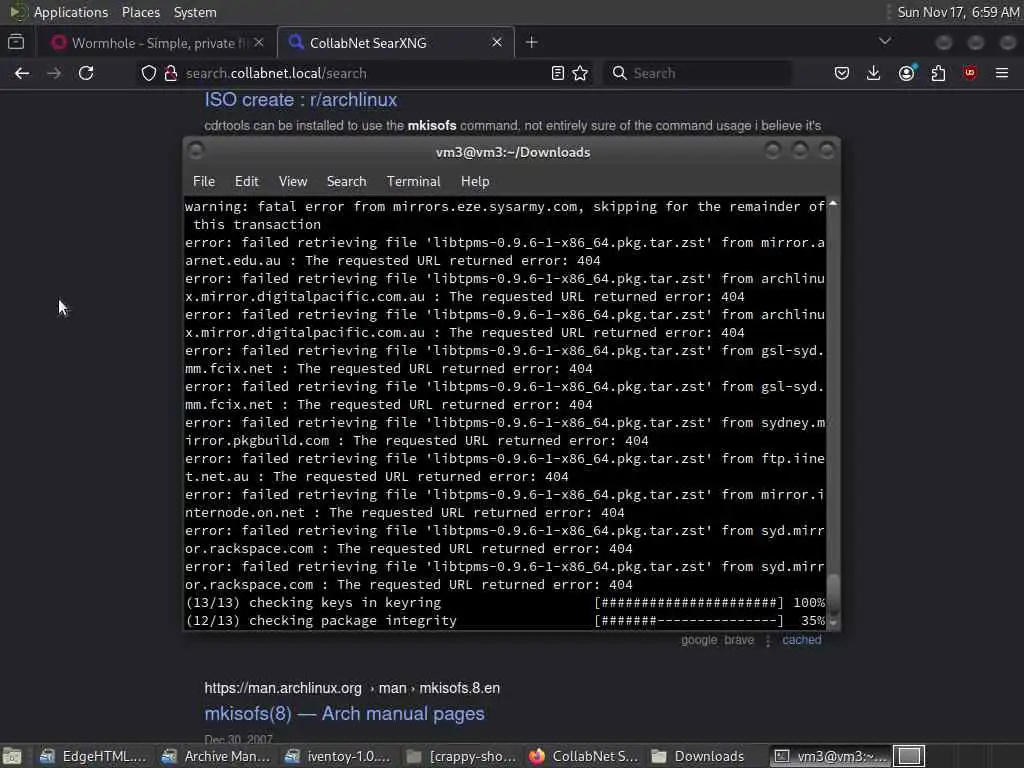
Task: Switch to the iventoy taskbar window
Action: click(338, 756)
